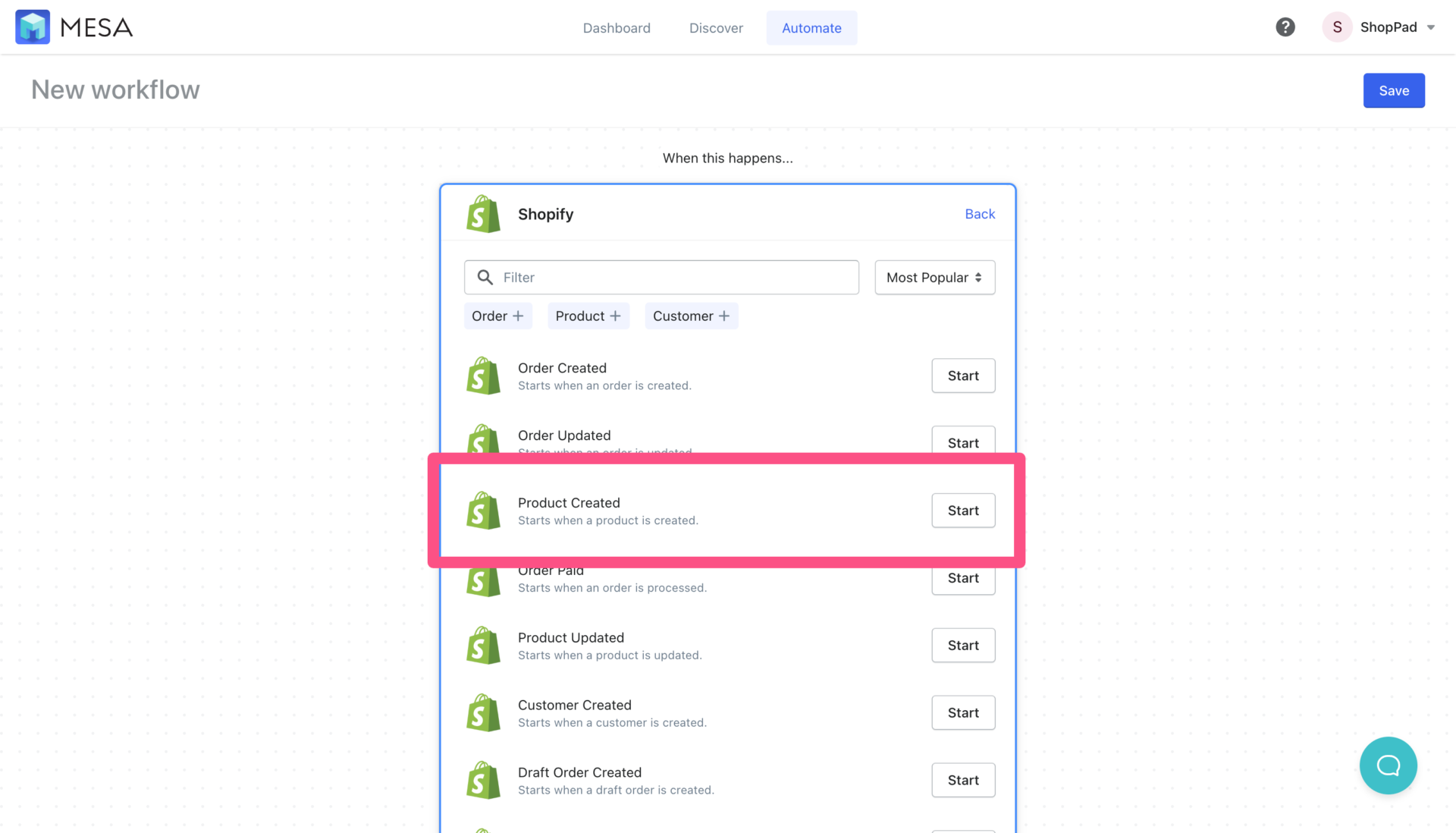
Task: Expand the ShopPad account menu
Action: tap(1380, 27)
